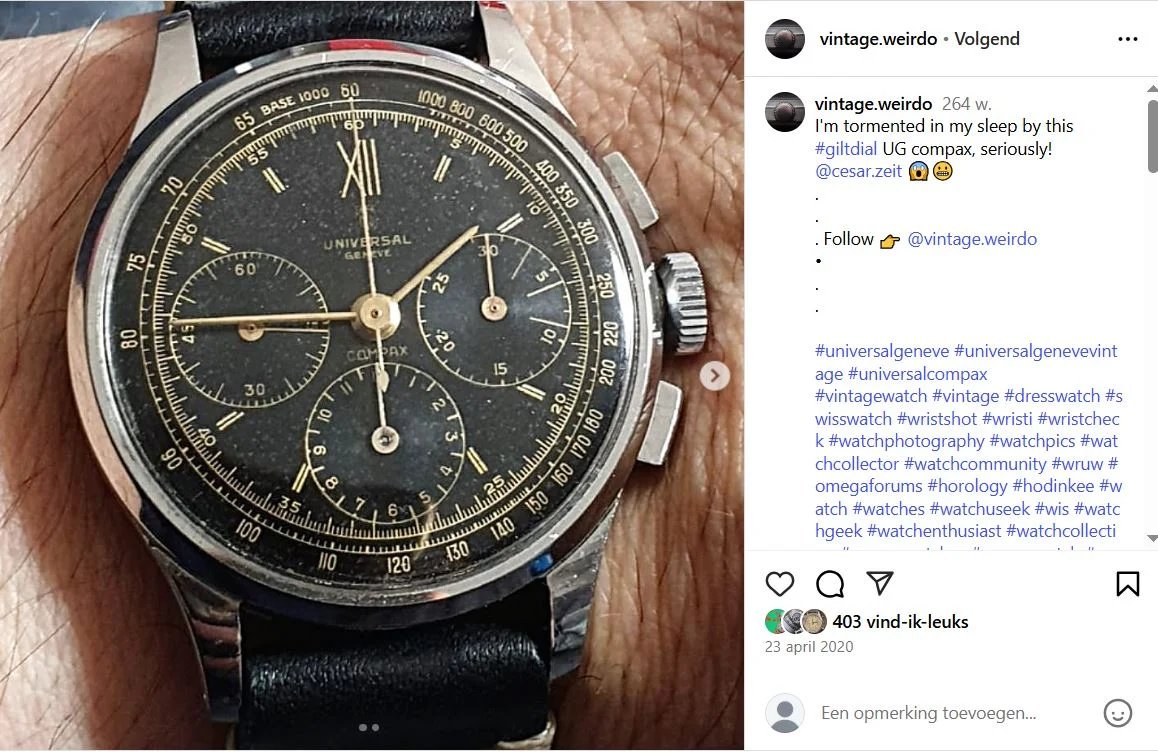
Task: Click the caption scrollbar down arrow
Action: (x=1152, y=539)
